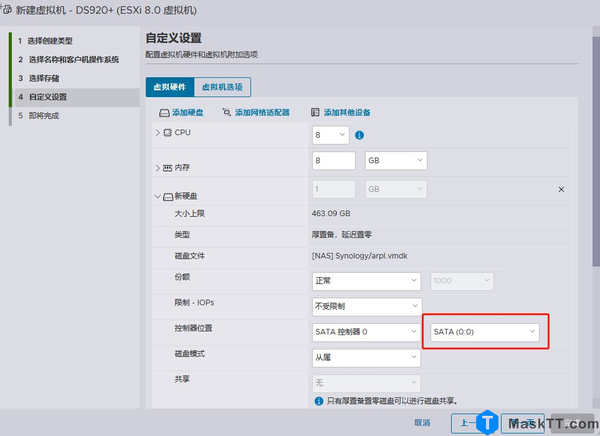
Task: Open the sharing 无 dropdown
Action: (366, 383)
